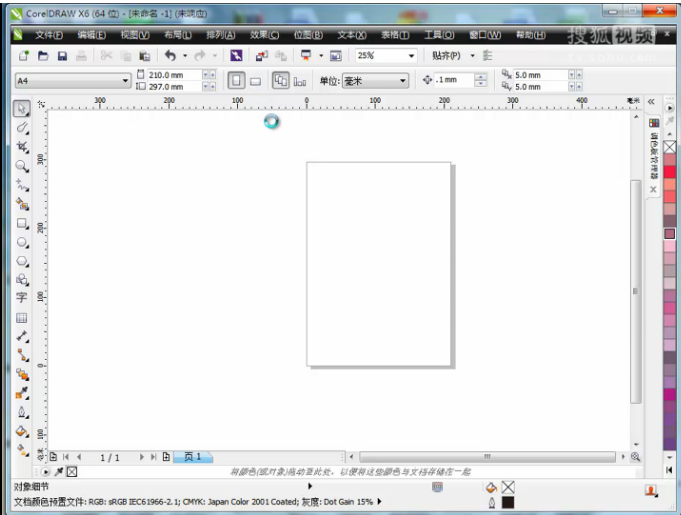
Task: Create a new document
Action: (24, 56)
